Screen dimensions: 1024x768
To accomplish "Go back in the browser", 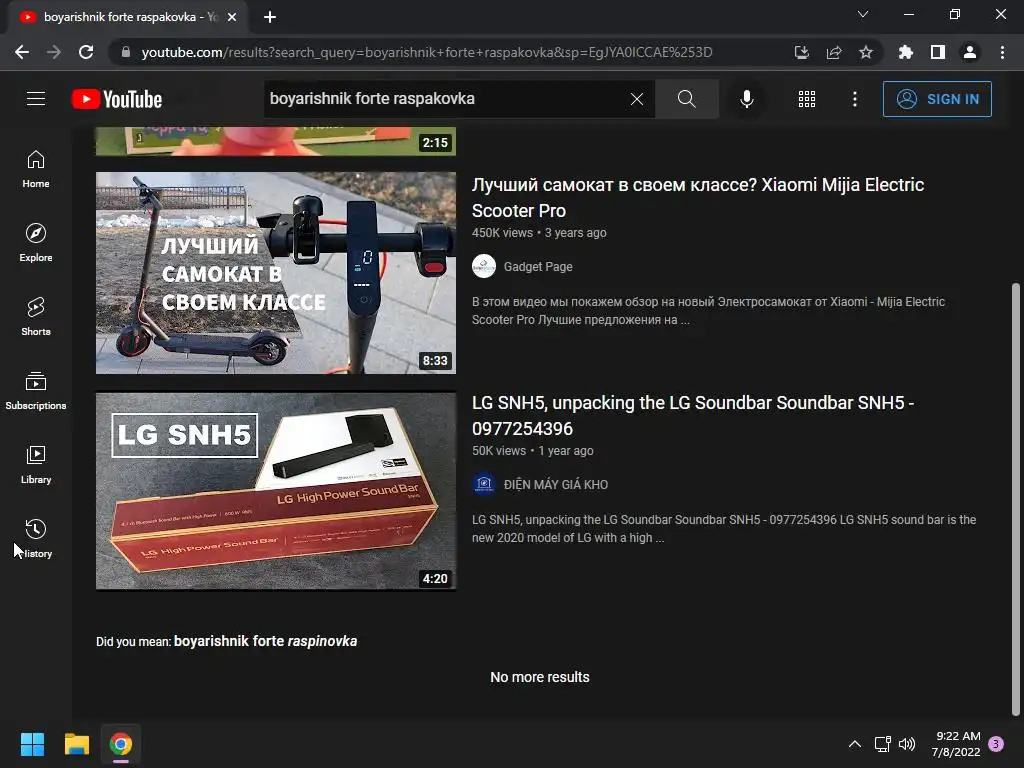I will coord(22,52).
